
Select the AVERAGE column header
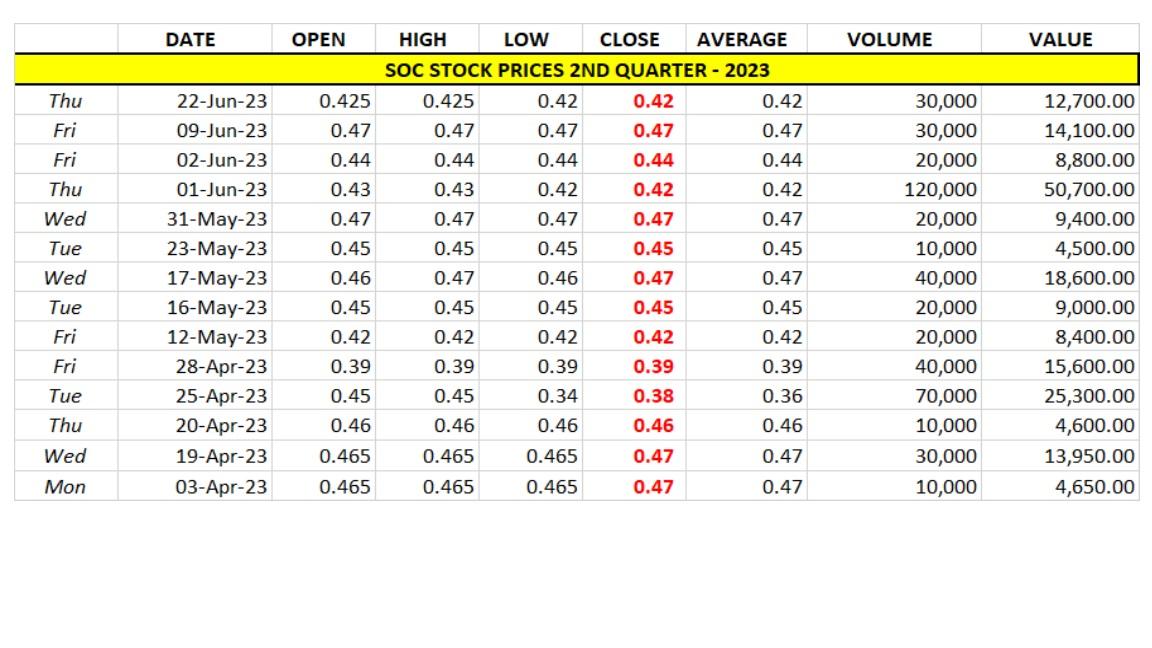click(x=742, y=39)
